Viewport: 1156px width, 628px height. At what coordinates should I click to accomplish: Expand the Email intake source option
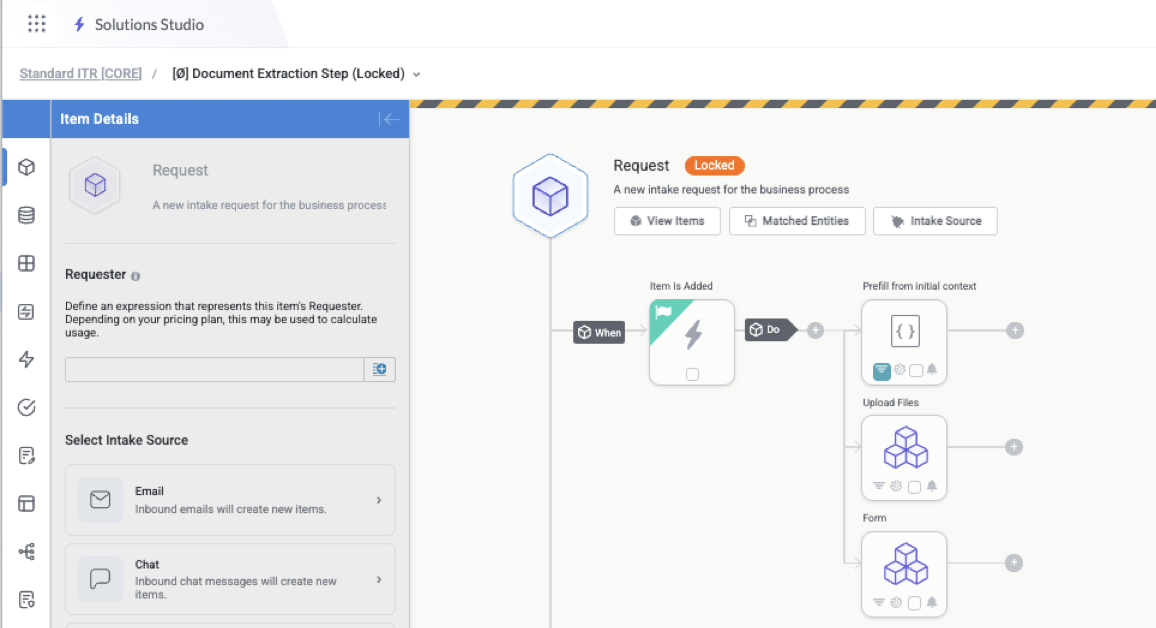point(378,500)
